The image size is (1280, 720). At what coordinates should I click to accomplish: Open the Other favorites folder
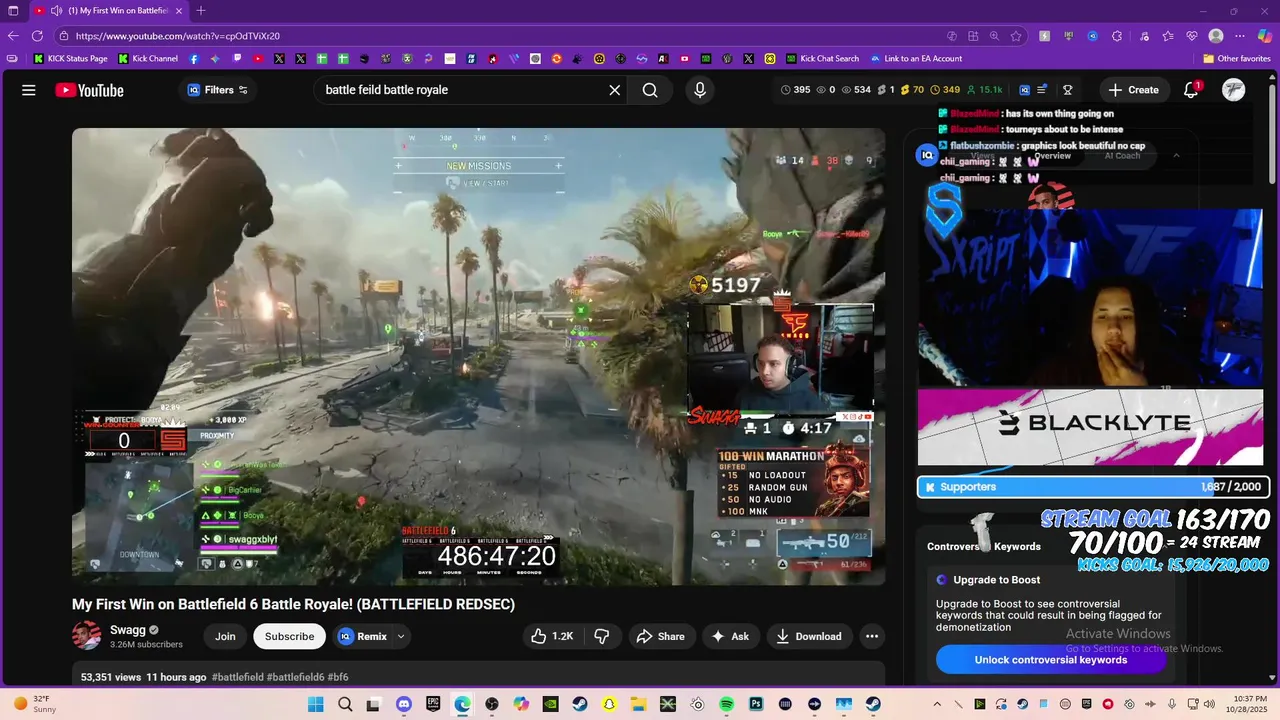click(x=1236, y=59)
